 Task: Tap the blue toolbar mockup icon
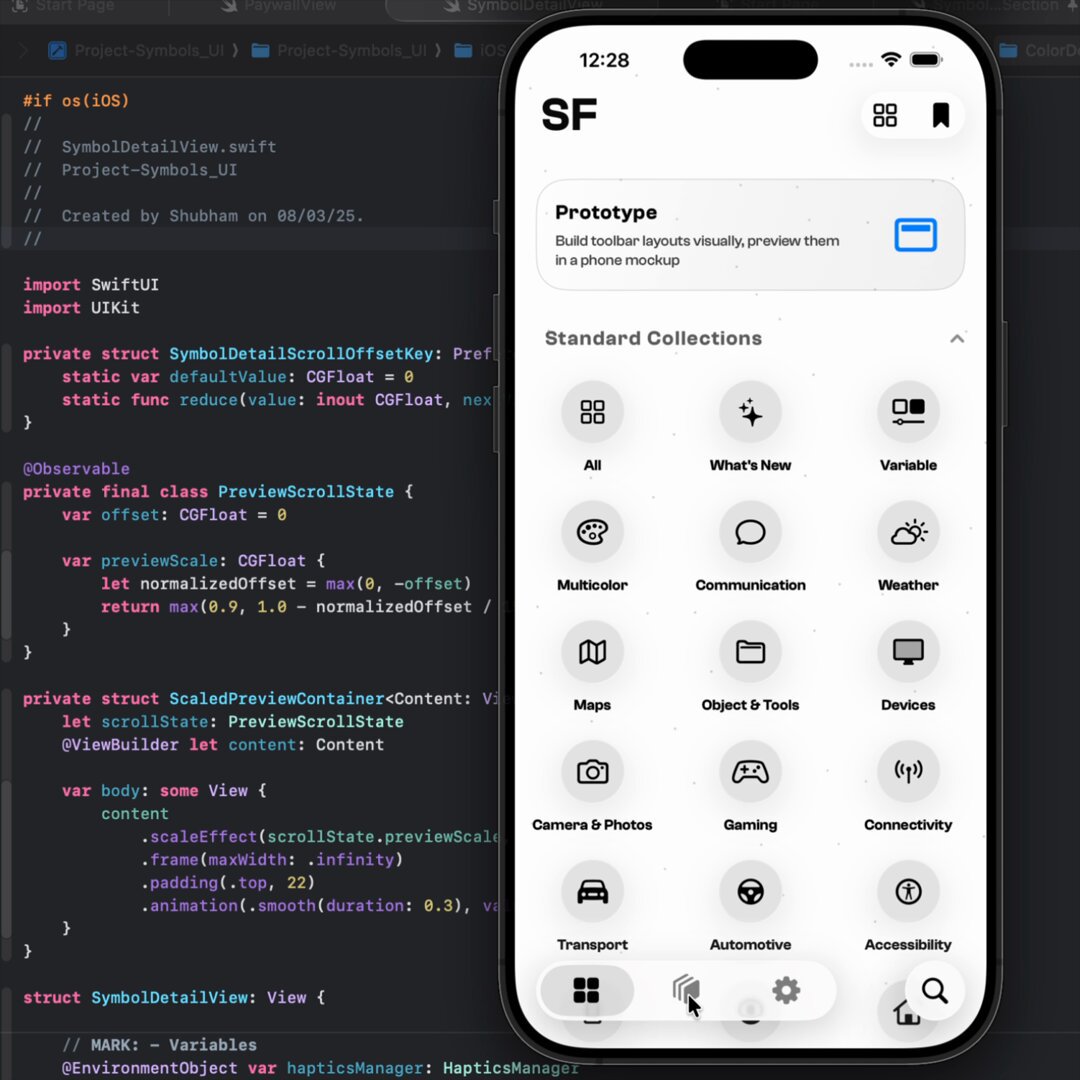[x=915, y=235]
